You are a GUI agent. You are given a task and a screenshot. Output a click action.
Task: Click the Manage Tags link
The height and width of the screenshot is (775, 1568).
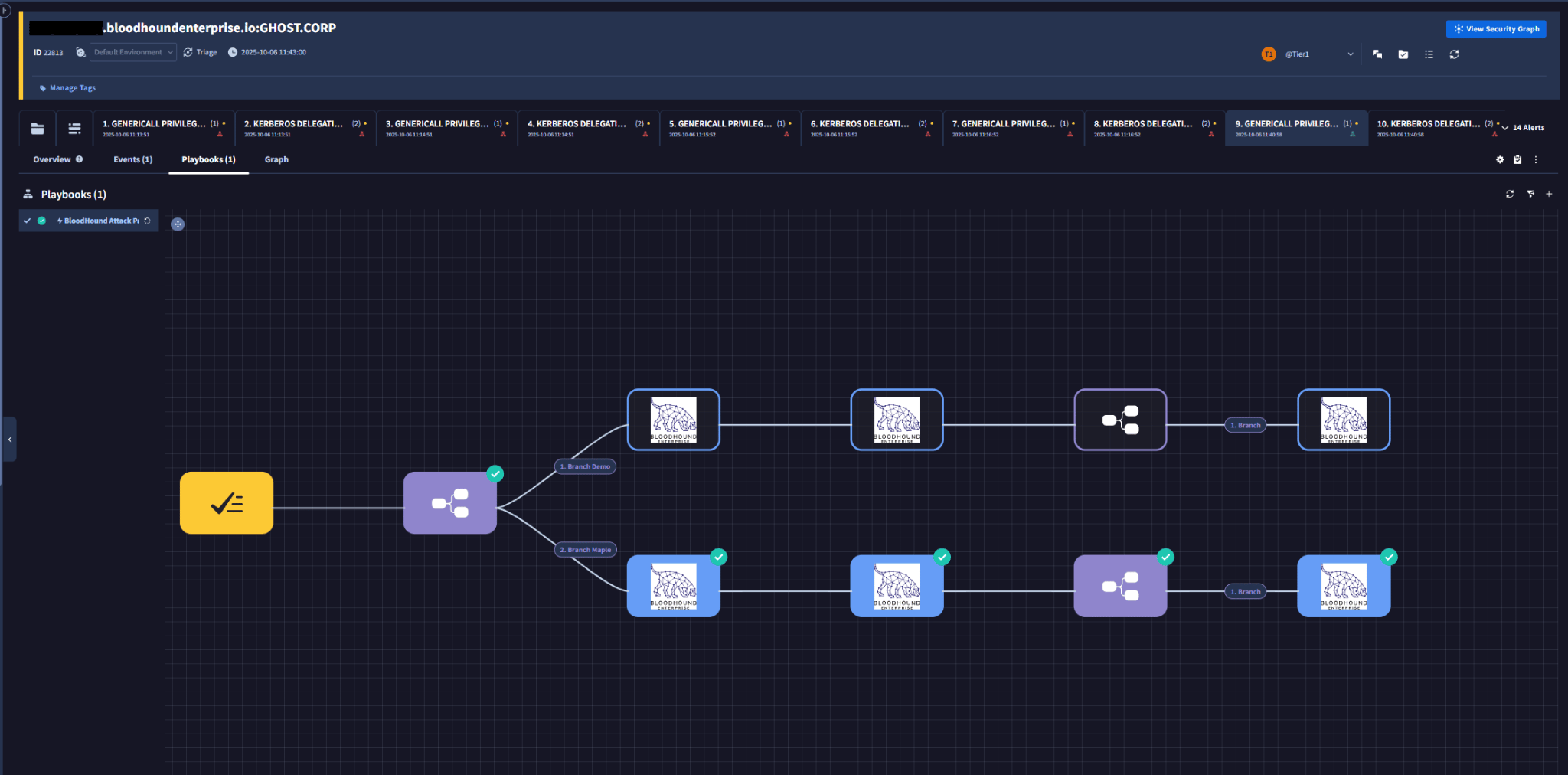(68, 88)
